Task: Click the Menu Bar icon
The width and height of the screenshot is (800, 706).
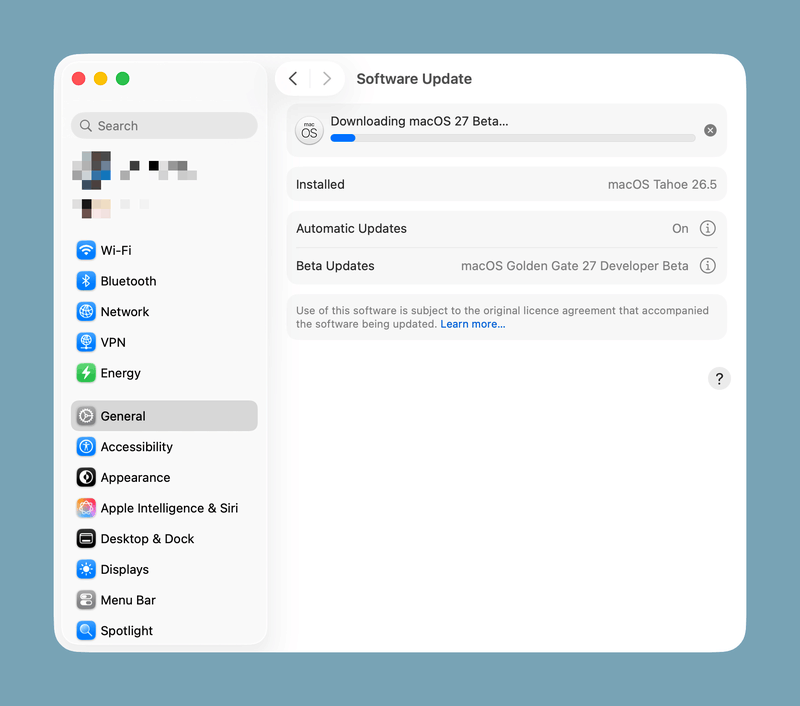Action: 86,600
